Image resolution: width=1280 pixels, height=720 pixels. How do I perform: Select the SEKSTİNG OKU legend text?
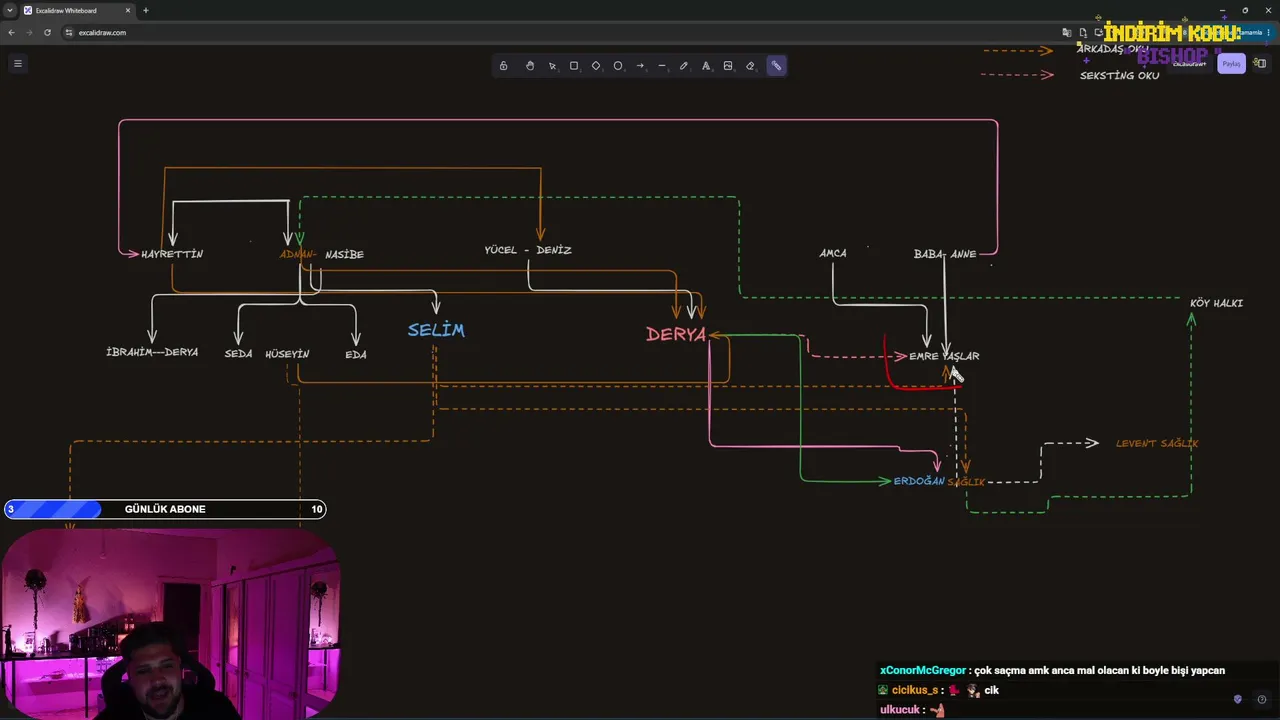[x=1120, y=76]
